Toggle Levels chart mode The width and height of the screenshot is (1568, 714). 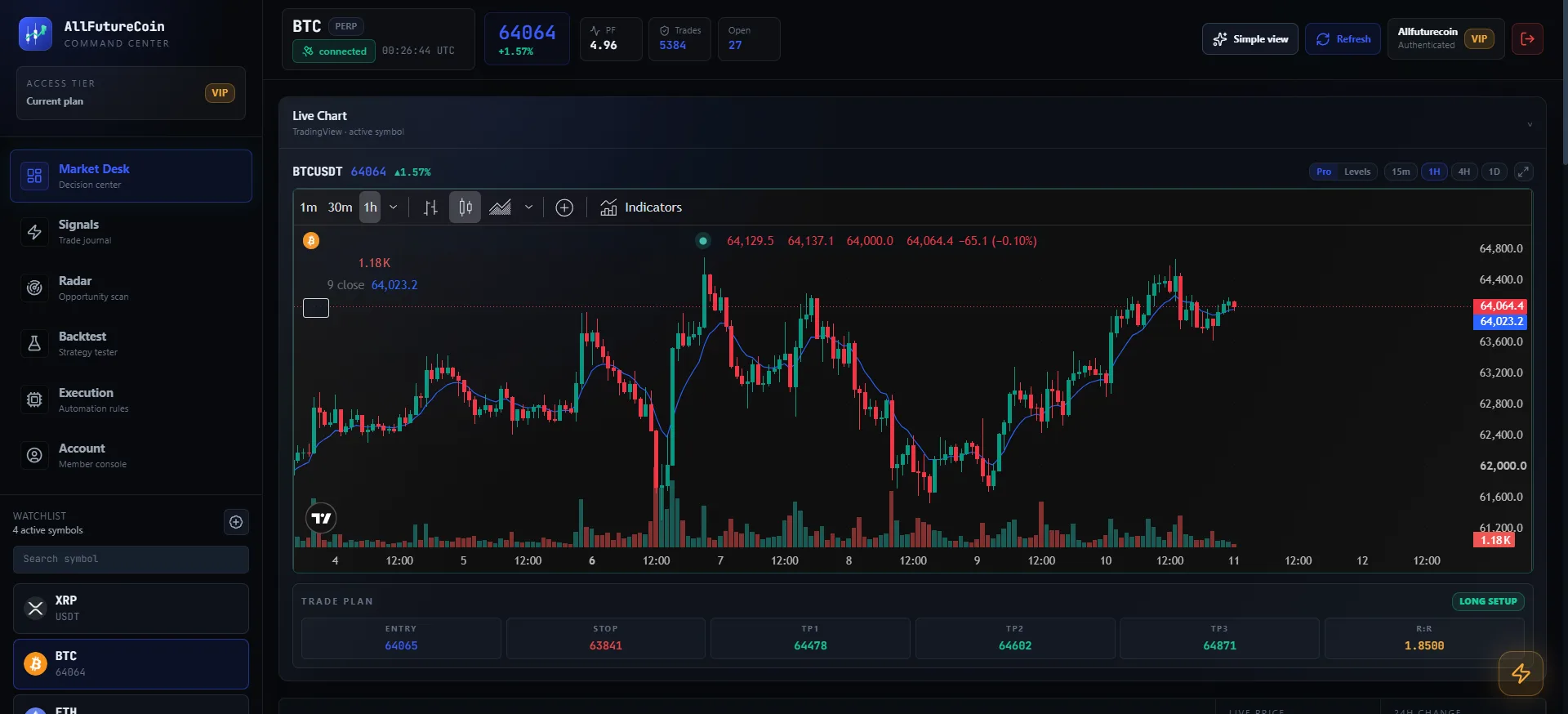[1357, 172]
